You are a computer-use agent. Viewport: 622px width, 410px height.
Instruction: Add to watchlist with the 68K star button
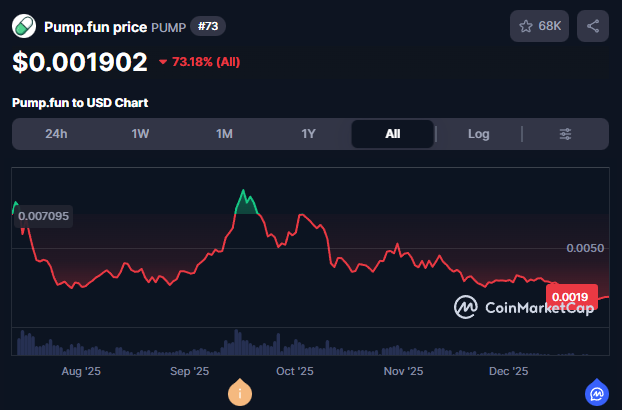539,26
